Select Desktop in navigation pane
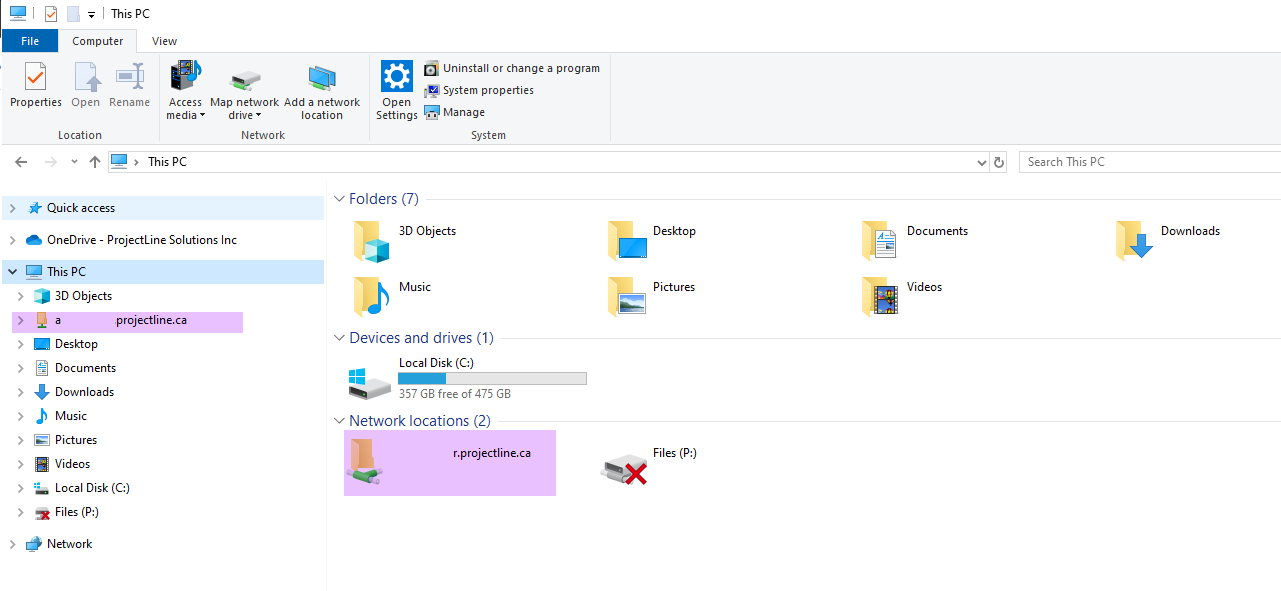Viewport: 1281px width, 591px height. pos(76,344)
